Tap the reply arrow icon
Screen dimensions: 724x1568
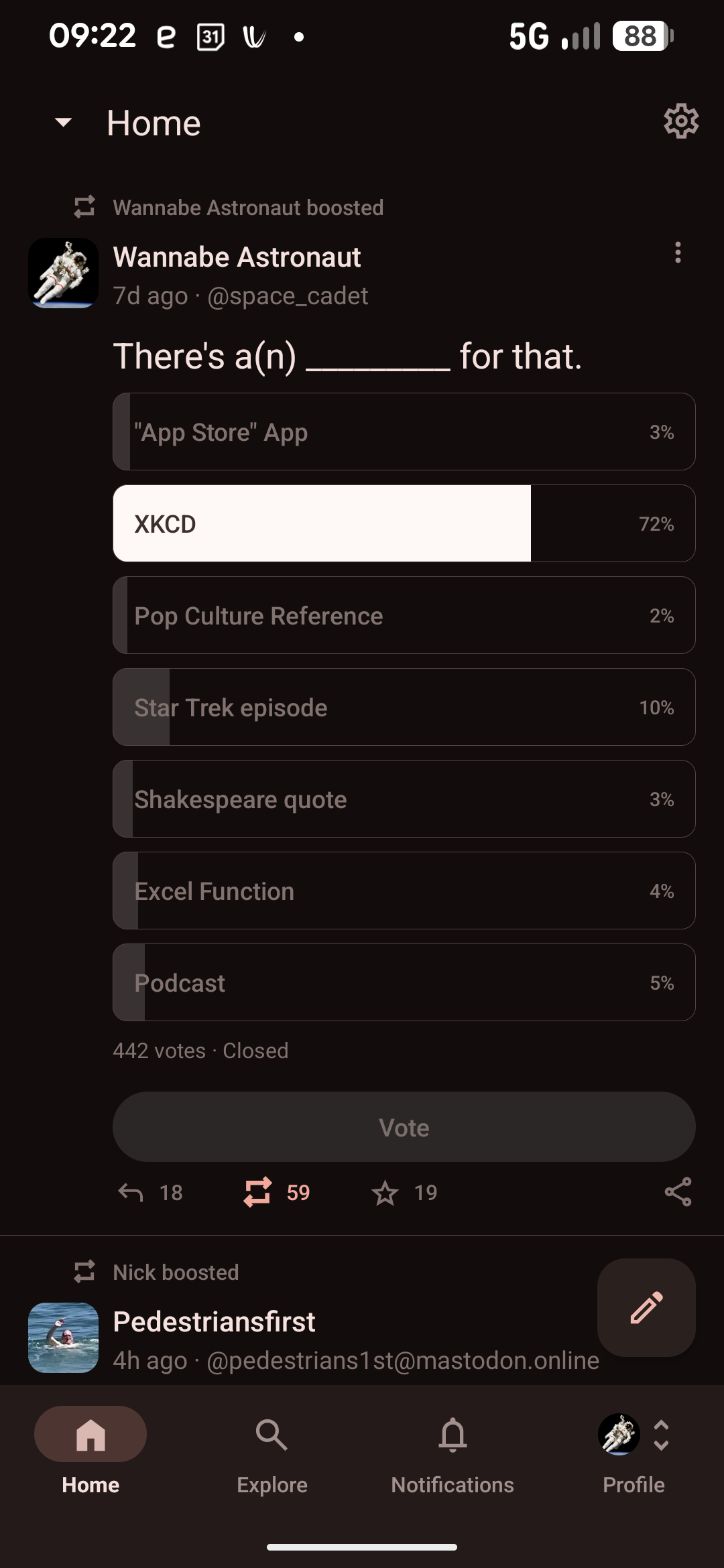click(131, 1193)
